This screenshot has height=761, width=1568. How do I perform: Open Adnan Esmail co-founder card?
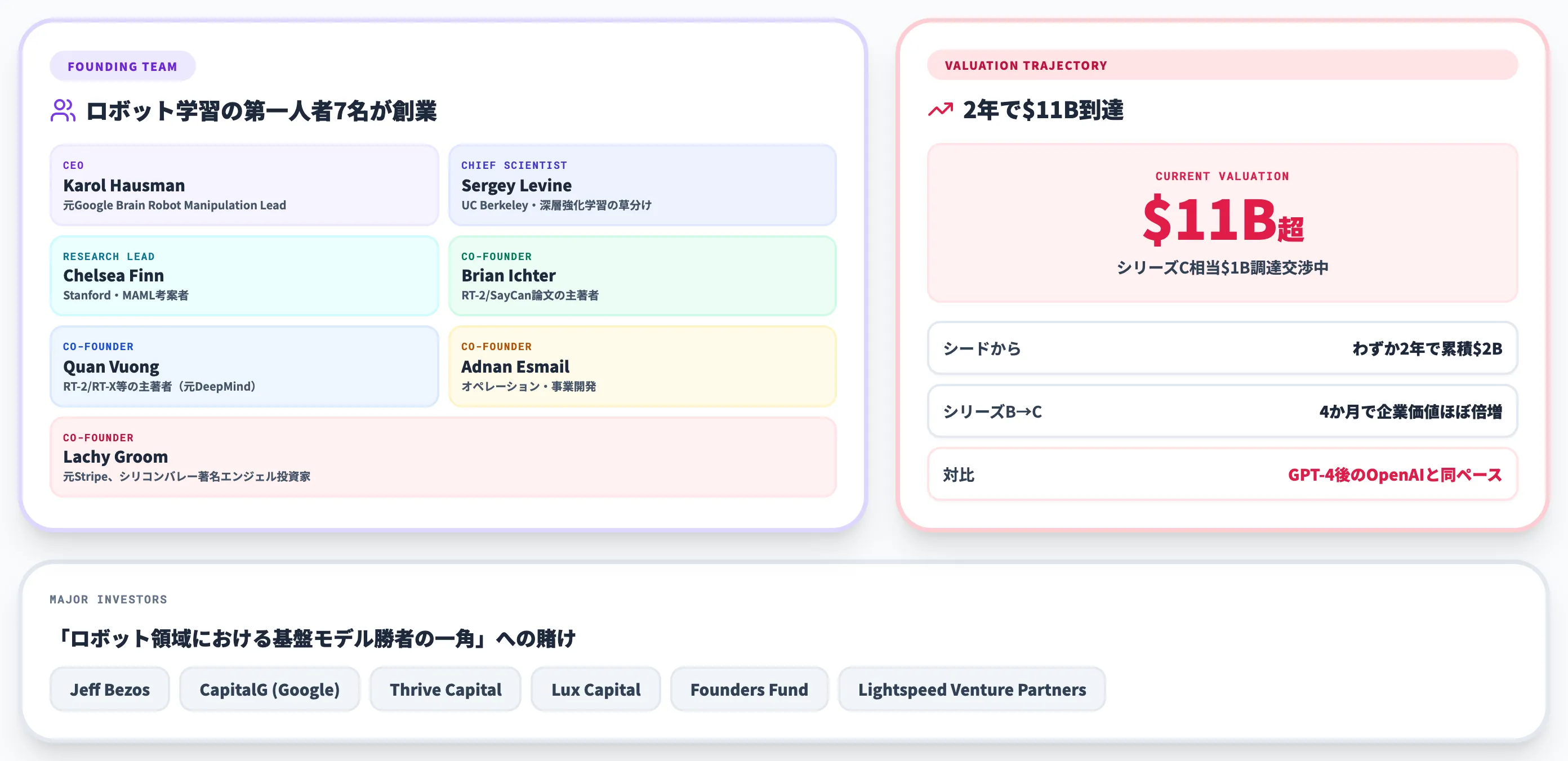pos(642,366)
